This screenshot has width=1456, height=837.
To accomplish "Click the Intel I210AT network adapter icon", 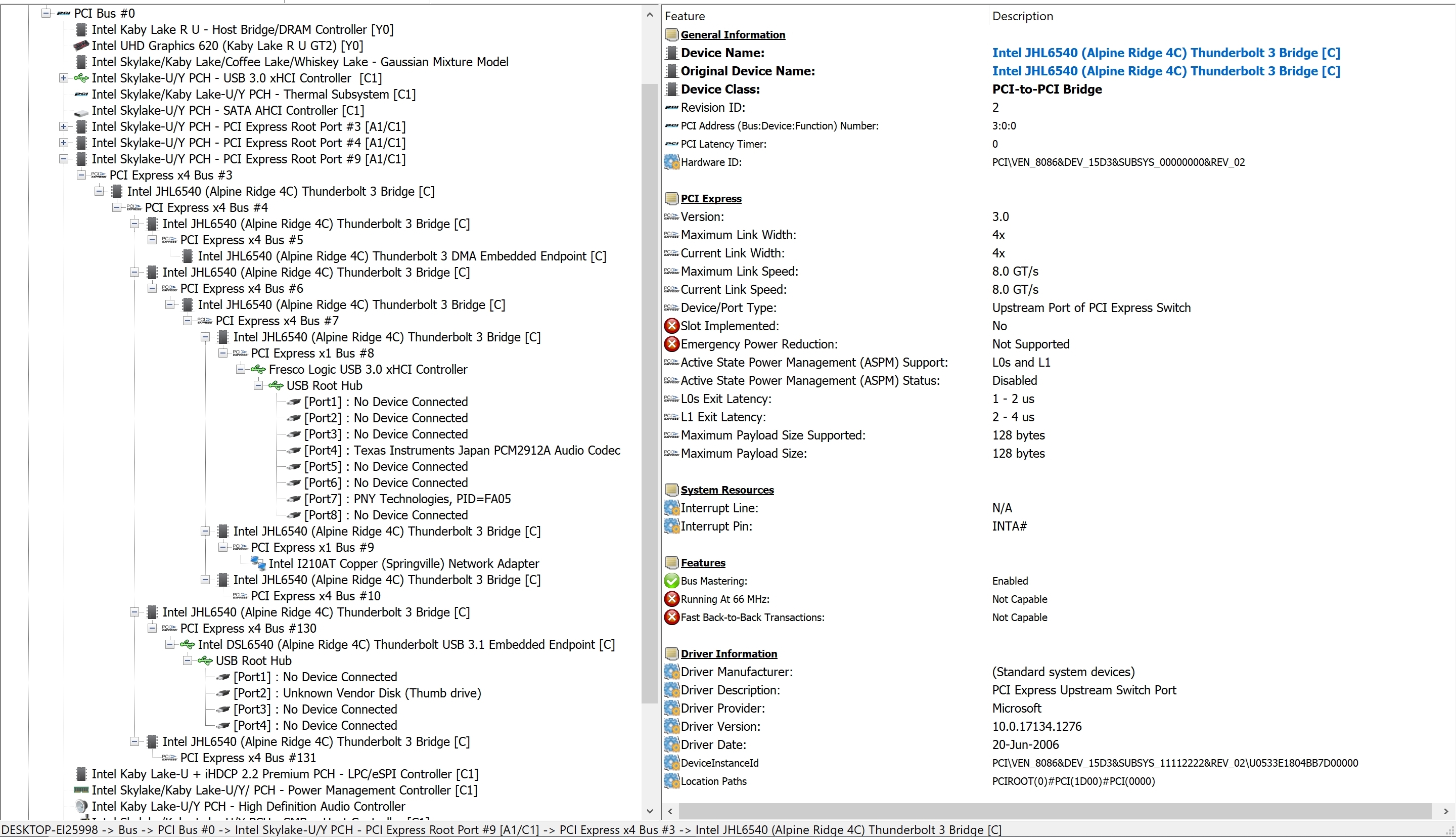I will [x=258, y=563].
